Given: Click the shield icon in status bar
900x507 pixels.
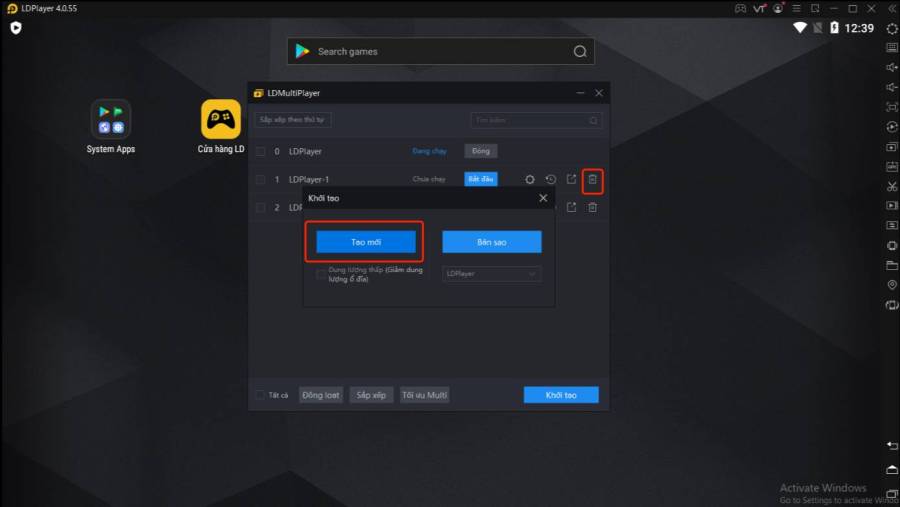Looking at the screenshot, I should tap(15, 28).
